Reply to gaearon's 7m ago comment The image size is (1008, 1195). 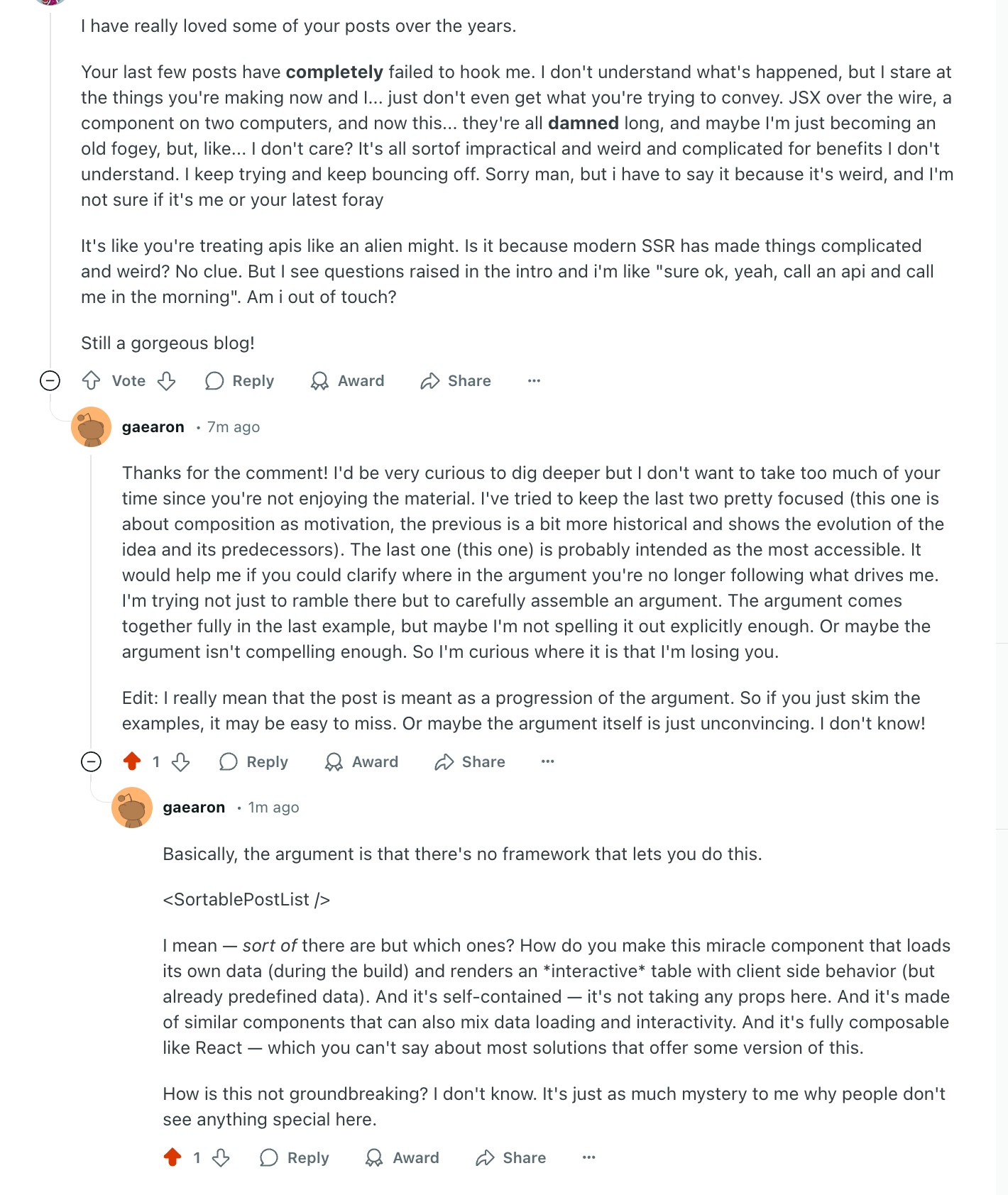coord(253,762)
